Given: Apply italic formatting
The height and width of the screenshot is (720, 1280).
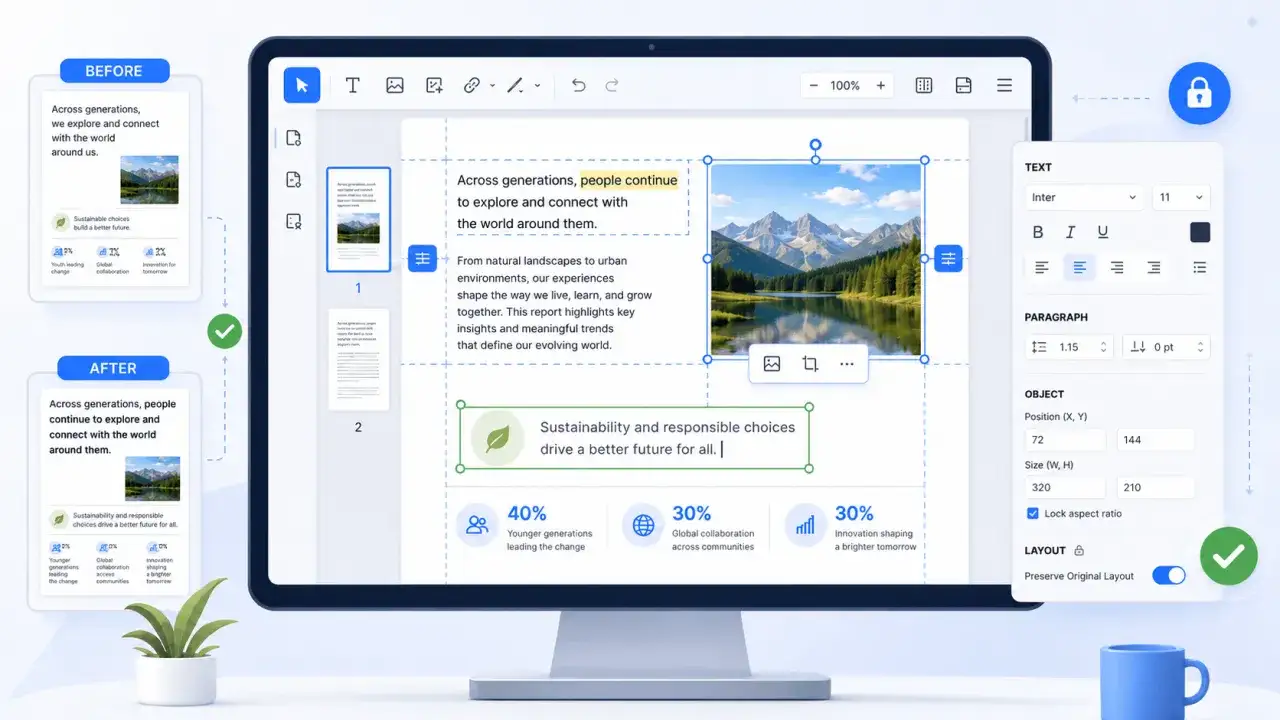Looking at the screenshot, I should pos(1070,232).
